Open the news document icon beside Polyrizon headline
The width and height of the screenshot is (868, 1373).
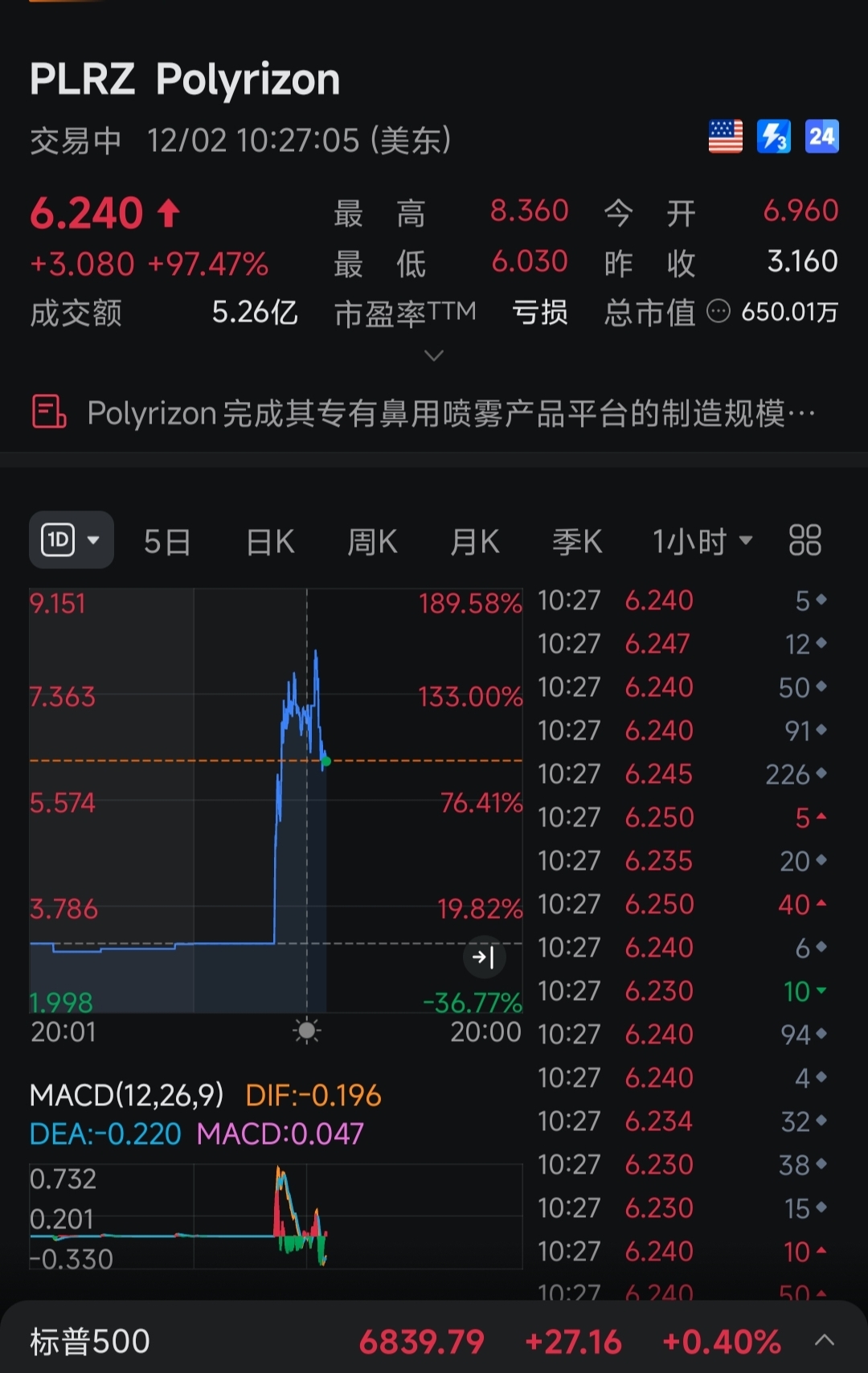pyautogui.click(x=48, y=412)
